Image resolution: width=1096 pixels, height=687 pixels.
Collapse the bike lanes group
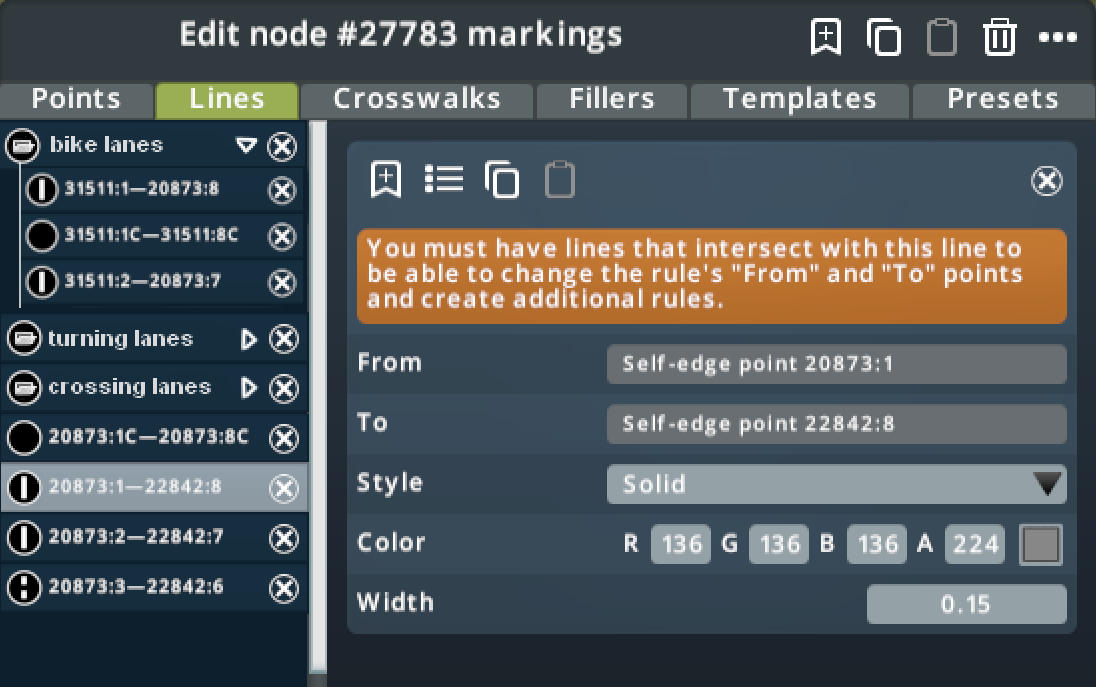pyautogui.click(x=246, y=145)
